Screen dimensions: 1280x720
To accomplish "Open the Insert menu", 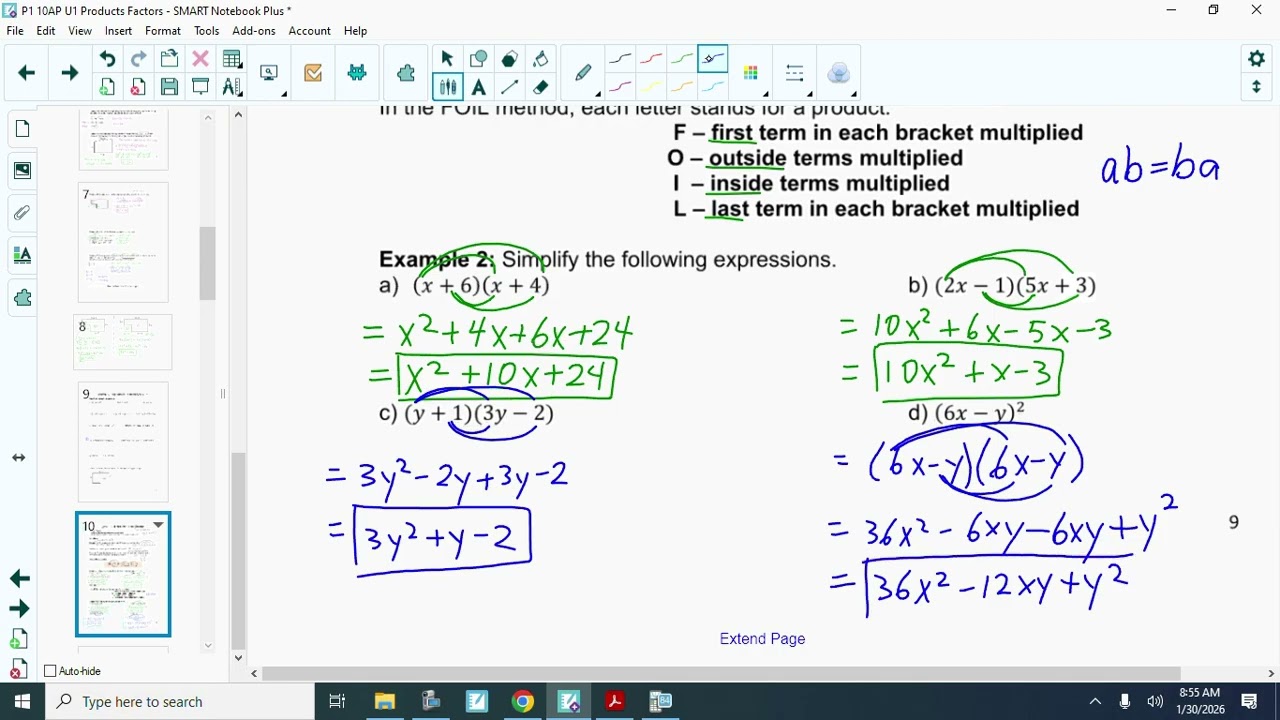I will [x=118, y=31].
